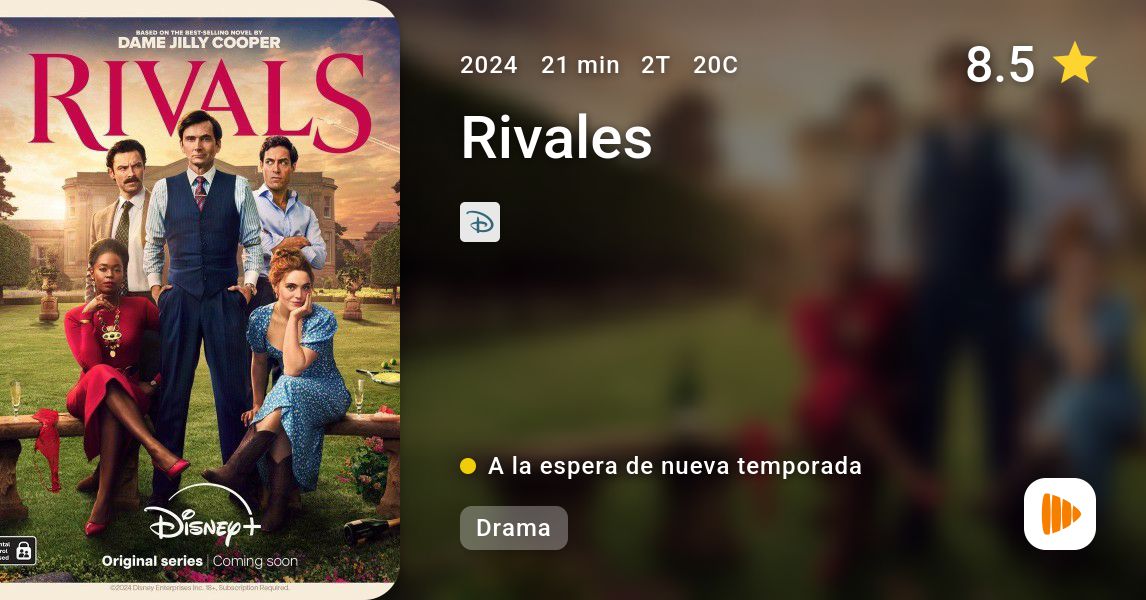This screenshot has width=1146, height=600.
Task: Click 'Original series' text on poster
Action: coord(152,561)
